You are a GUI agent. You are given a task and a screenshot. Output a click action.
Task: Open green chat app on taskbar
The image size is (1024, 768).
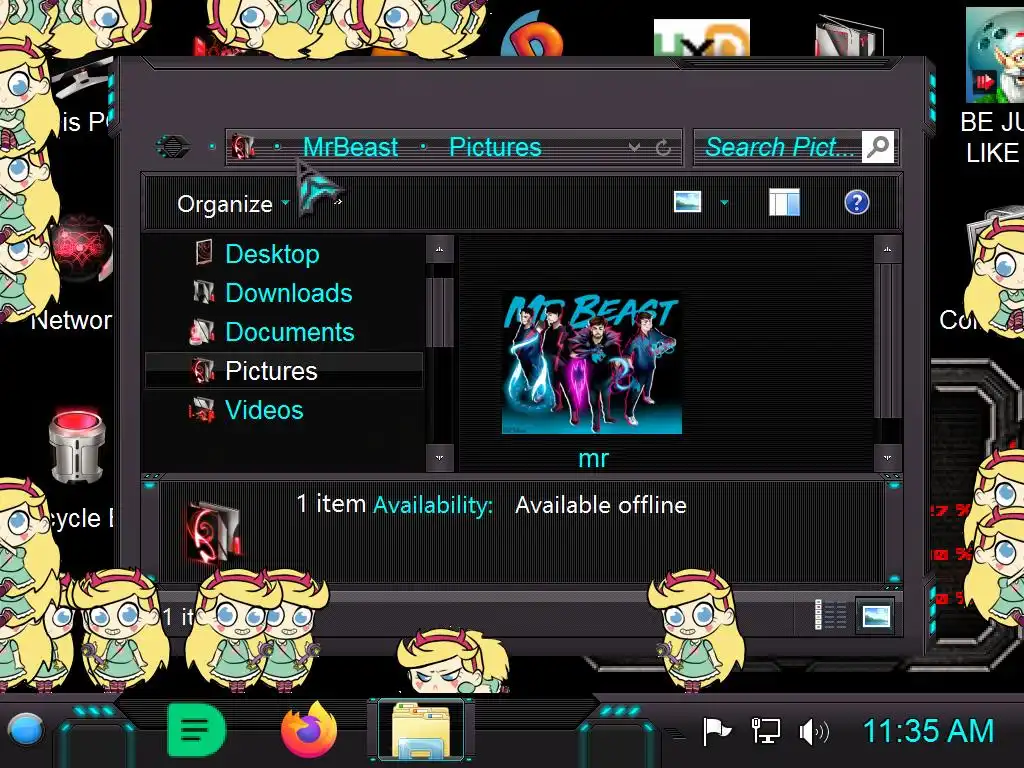coord(196,729)
